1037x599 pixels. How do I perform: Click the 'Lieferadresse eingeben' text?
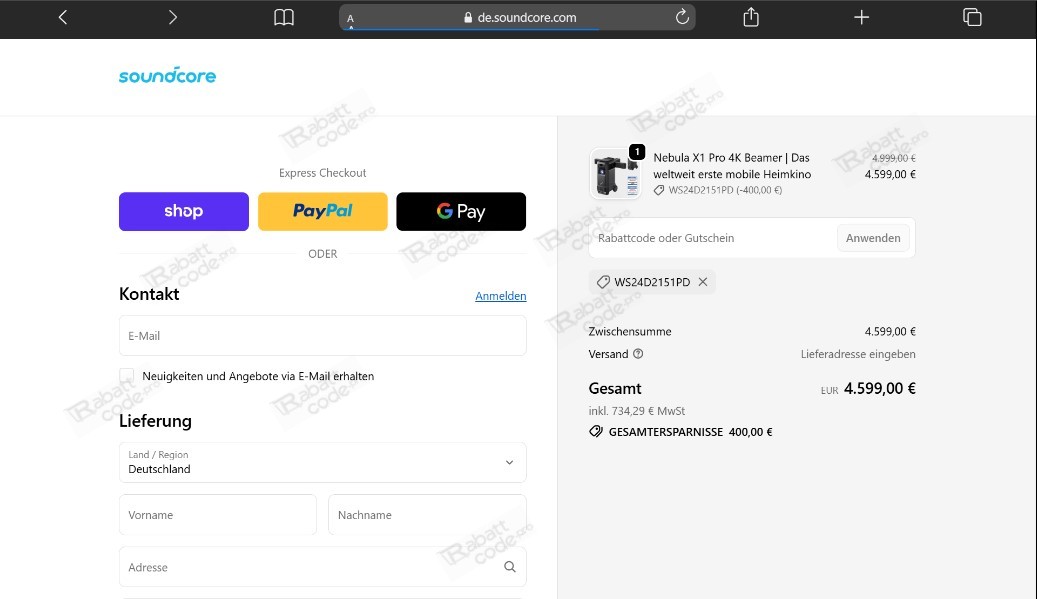pos(858,354)
